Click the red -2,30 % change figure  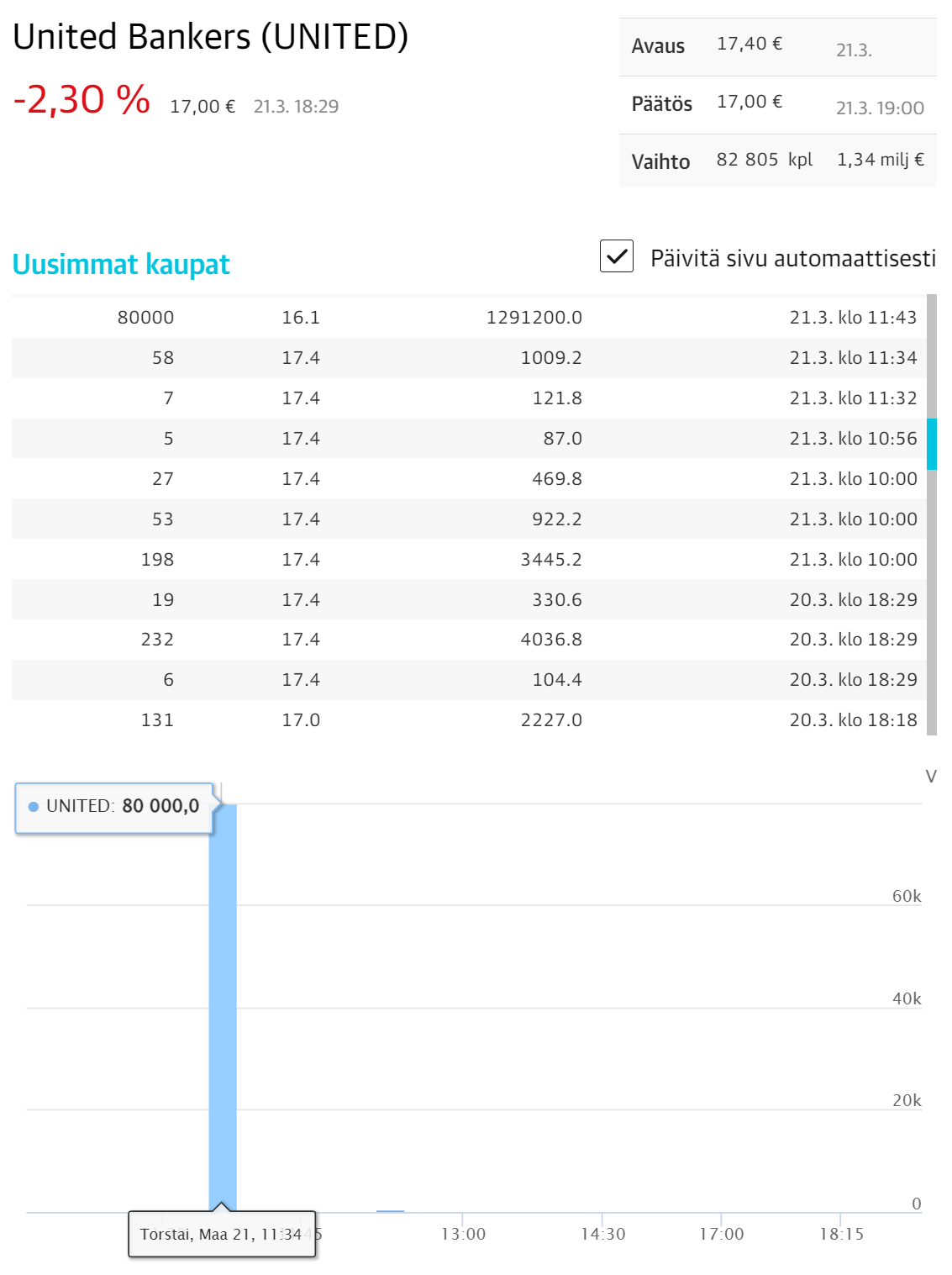pos(82,100)
